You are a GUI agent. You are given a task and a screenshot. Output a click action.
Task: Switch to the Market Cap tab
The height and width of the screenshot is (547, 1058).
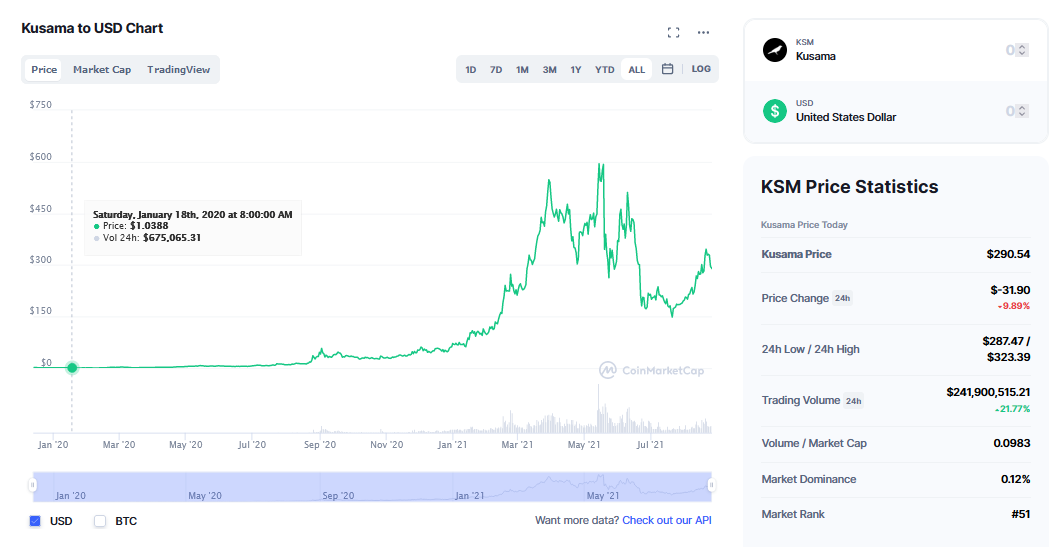pyautogui.click(x=102, y=70)
